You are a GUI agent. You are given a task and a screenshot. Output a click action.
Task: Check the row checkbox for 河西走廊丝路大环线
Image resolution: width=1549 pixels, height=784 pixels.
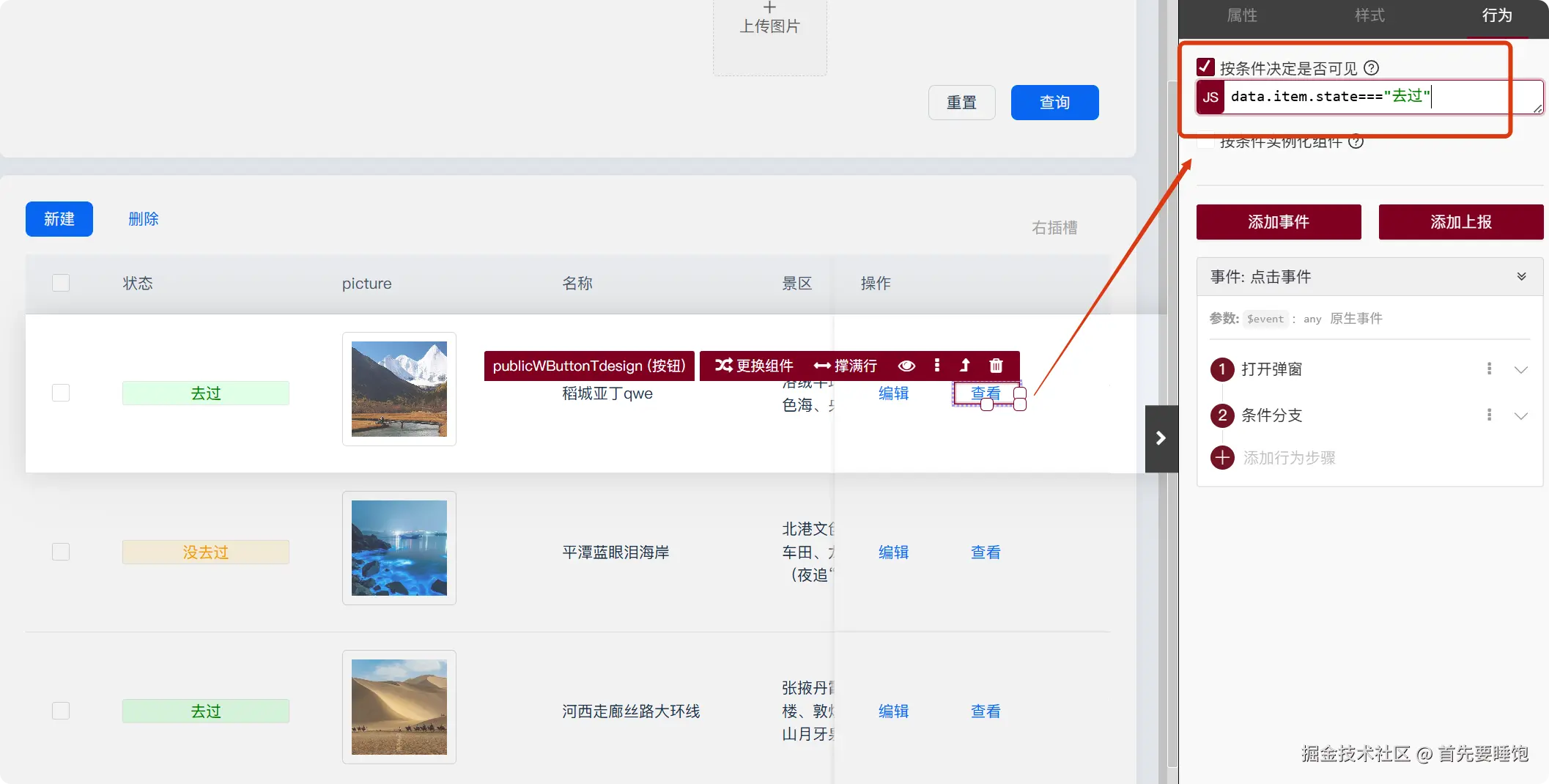click(x=61, y=711)
